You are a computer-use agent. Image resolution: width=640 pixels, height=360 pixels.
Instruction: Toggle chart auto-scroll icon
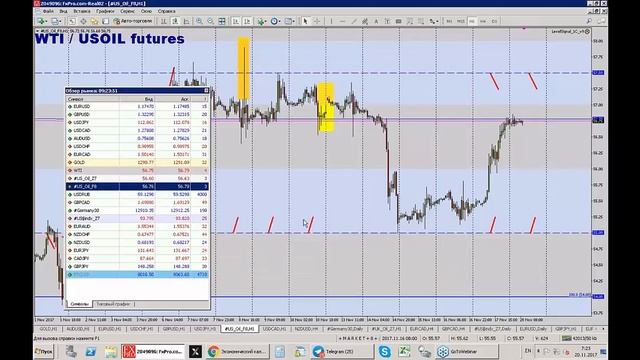click(236, 21)
